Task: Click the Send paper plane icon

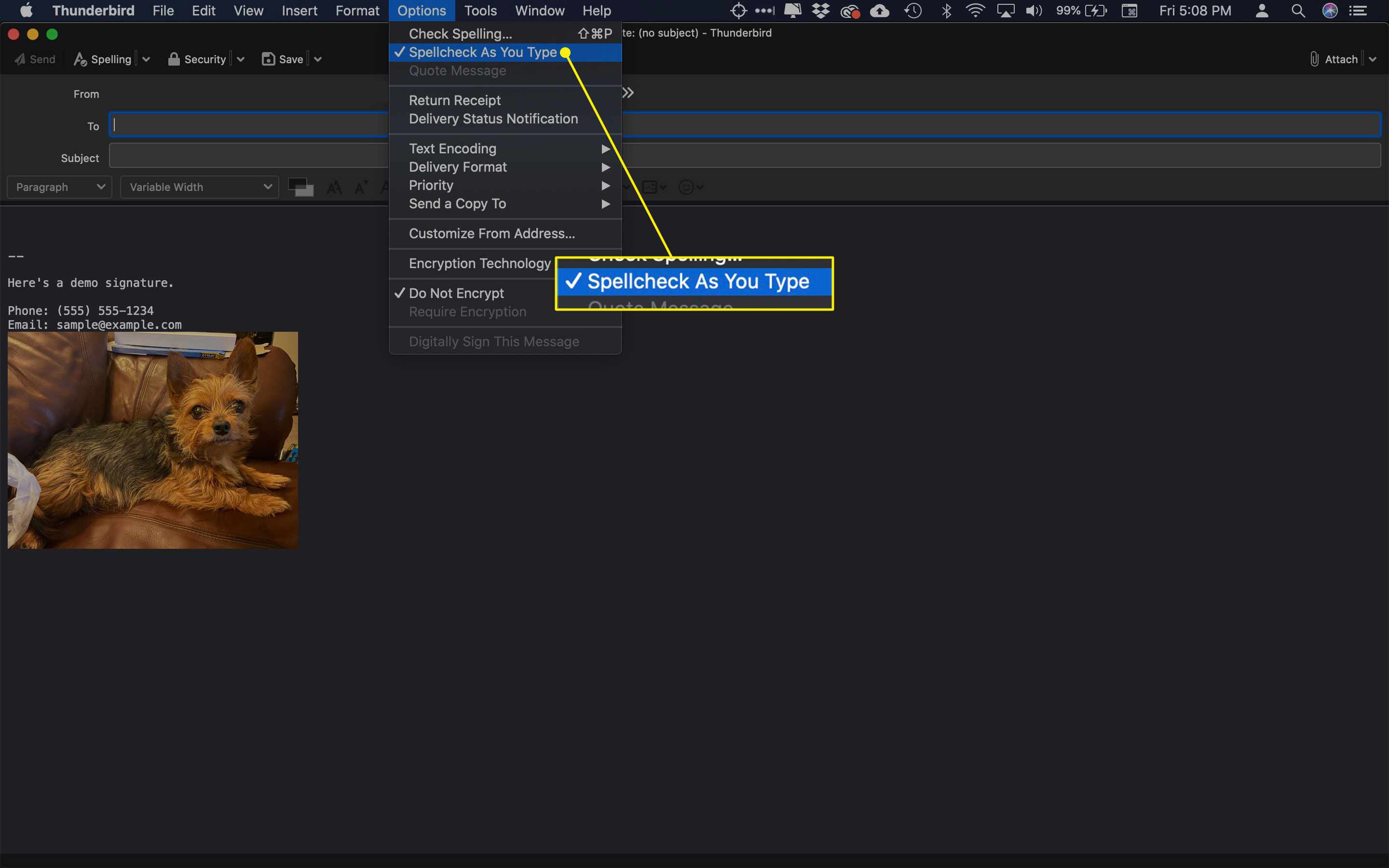Action: 19,59
